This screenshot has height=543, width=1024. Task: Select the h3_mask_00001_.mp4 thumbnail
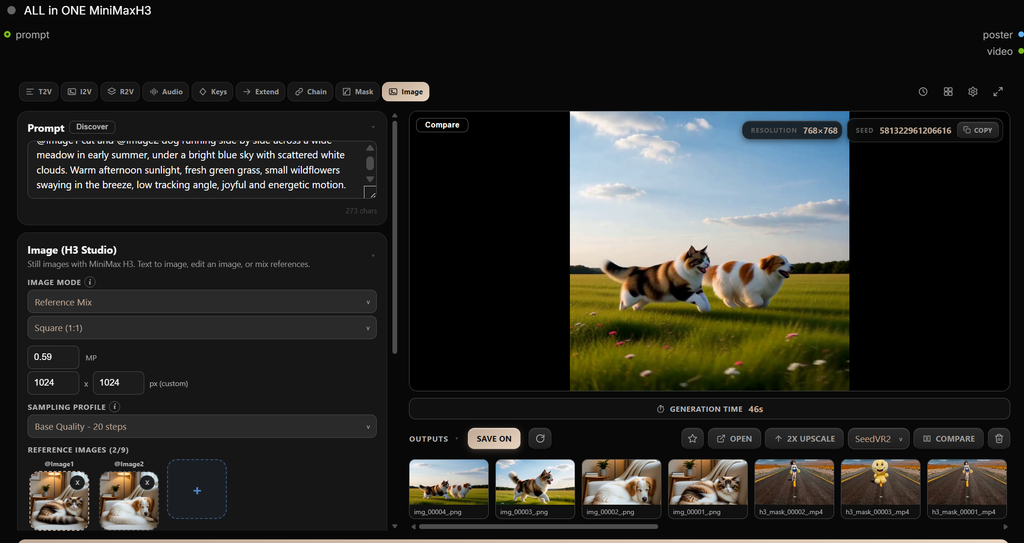tap(967, 488)
